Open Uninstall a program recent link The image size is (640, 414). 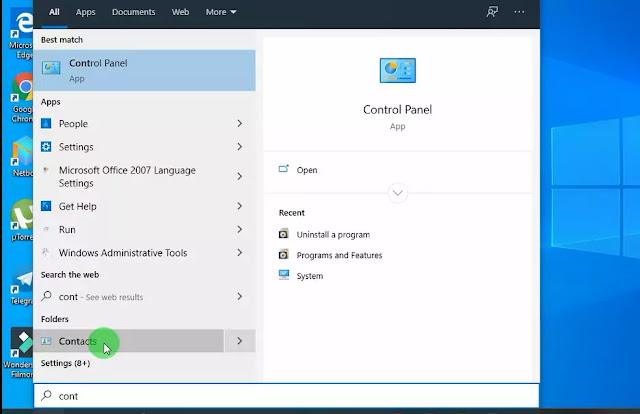pyautogui.click(x=333, y=235)
